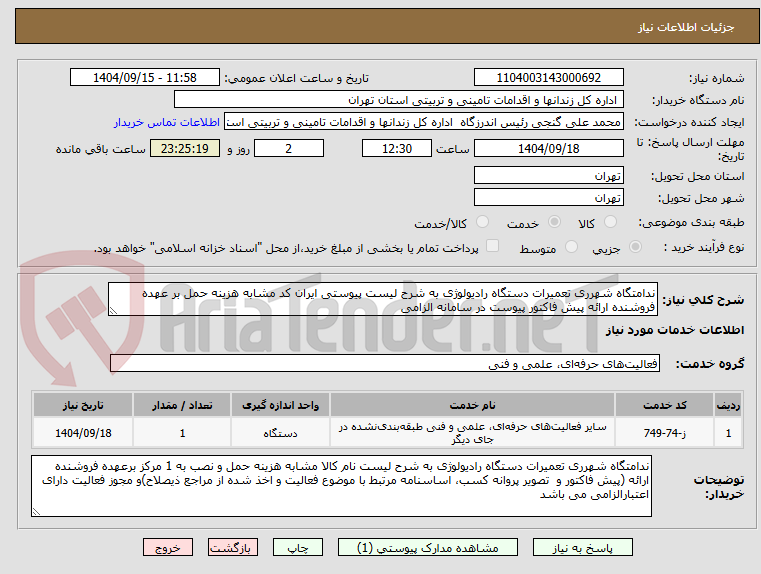The image size is (761, 574).
Task: Click the row number cell 1
Action: click(728, 433)
